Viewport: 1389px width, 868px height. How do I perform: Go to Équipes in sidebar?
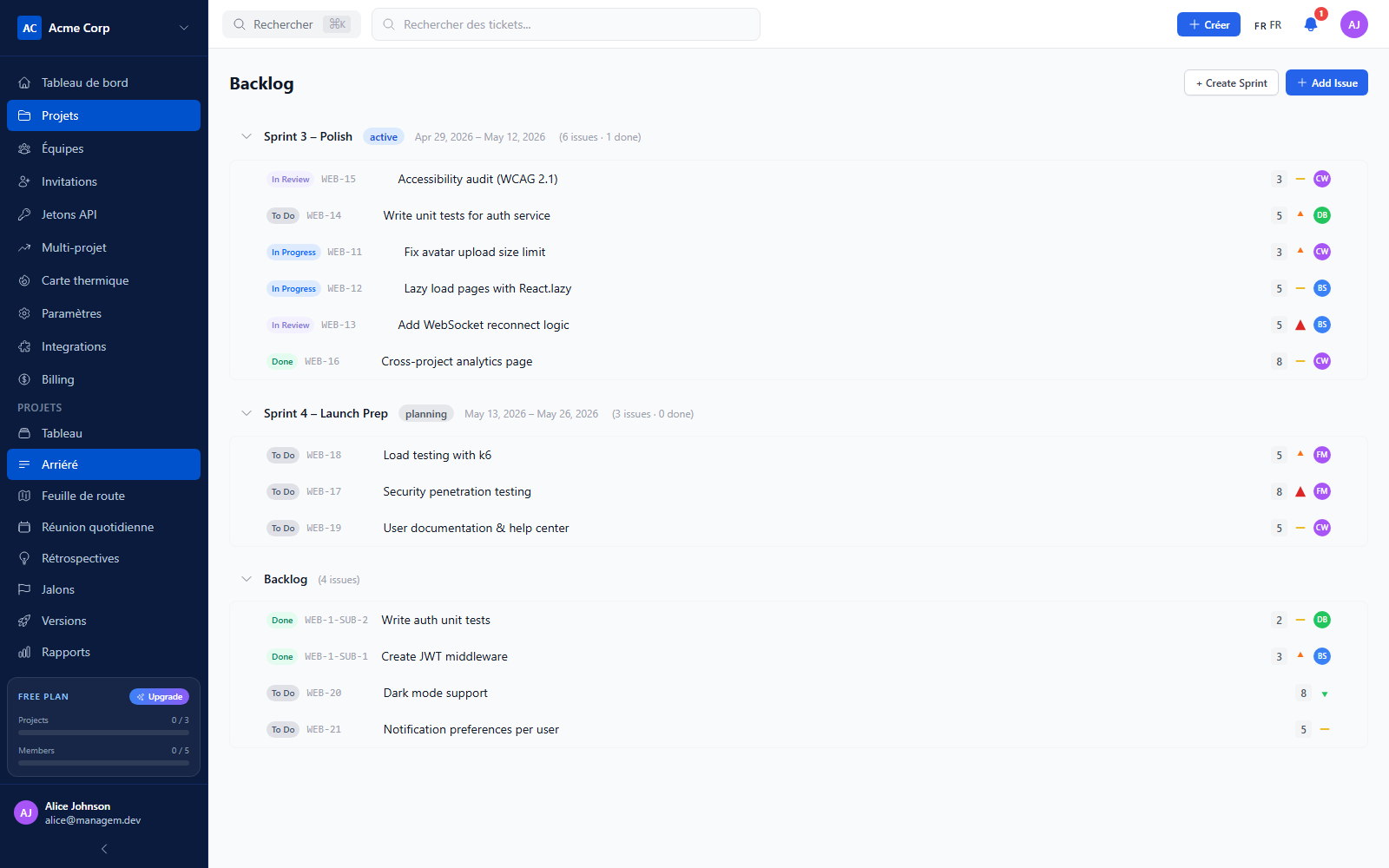coord(103,148)
